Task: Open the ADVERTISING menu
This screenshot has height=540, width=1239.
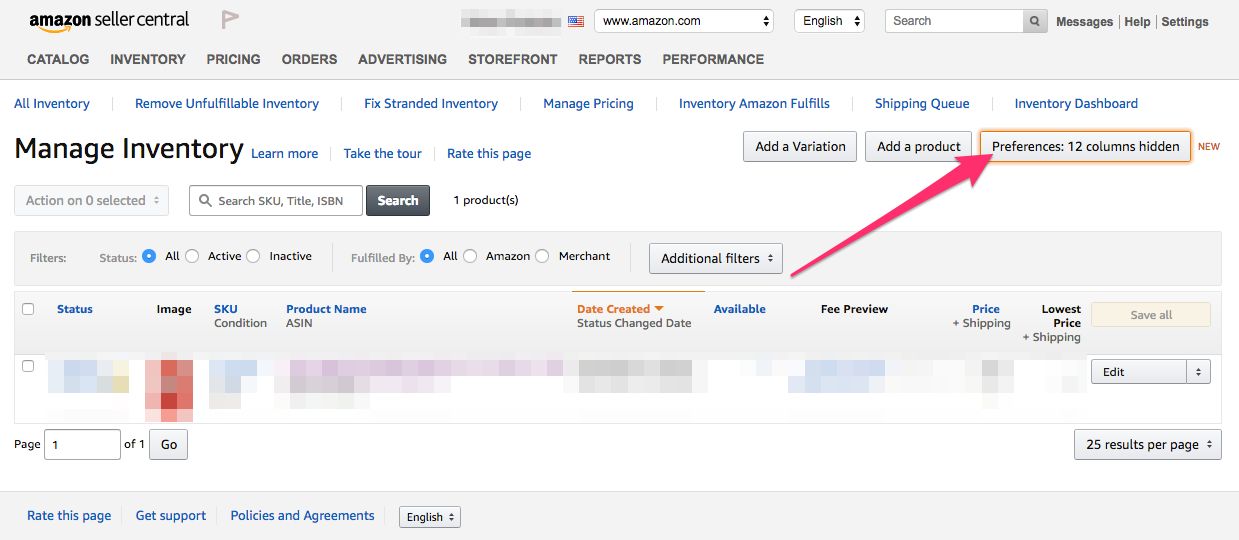Action: [403, 59]
